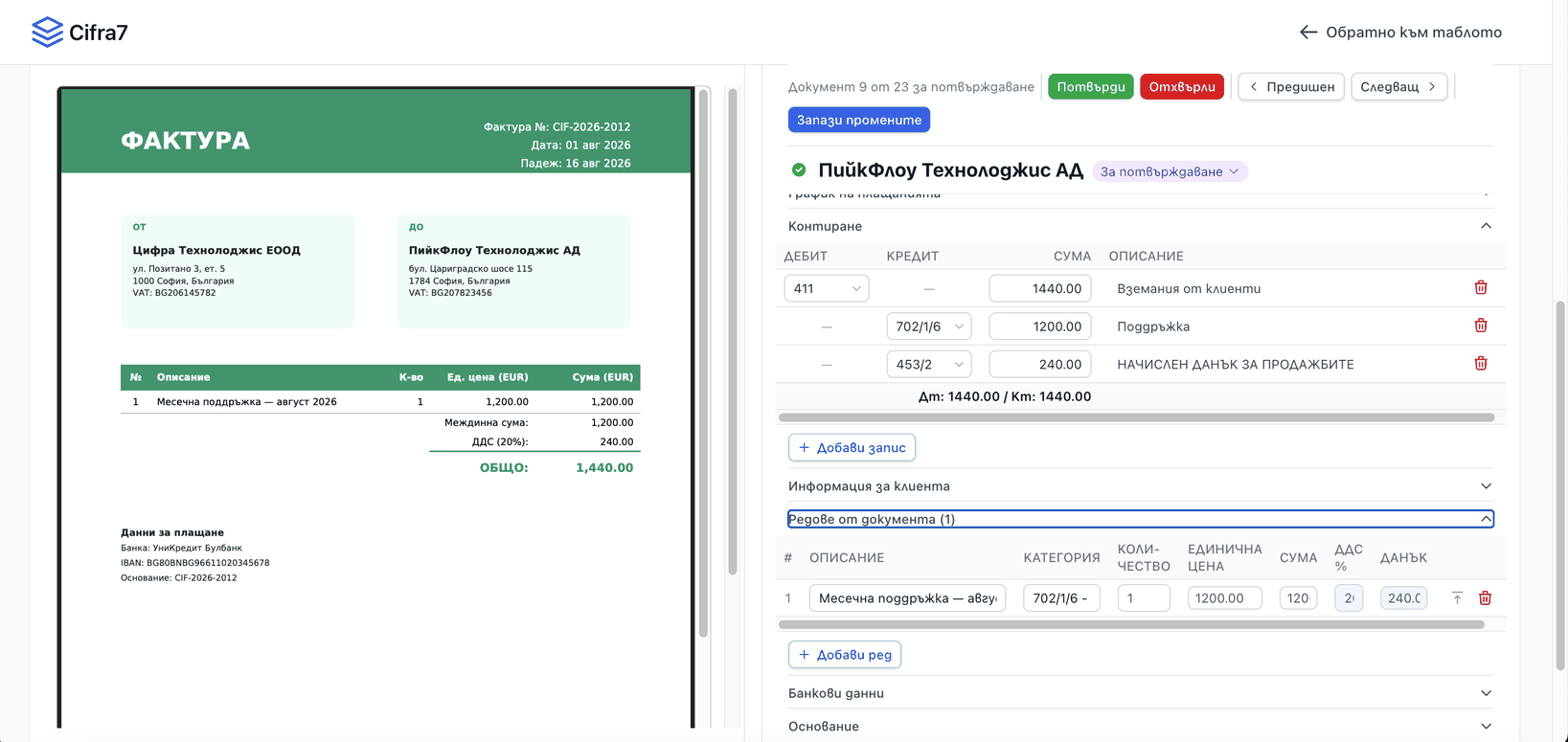Delete document line item 1
Viewport: 1568px width, 742px height.
(1485, 597)
